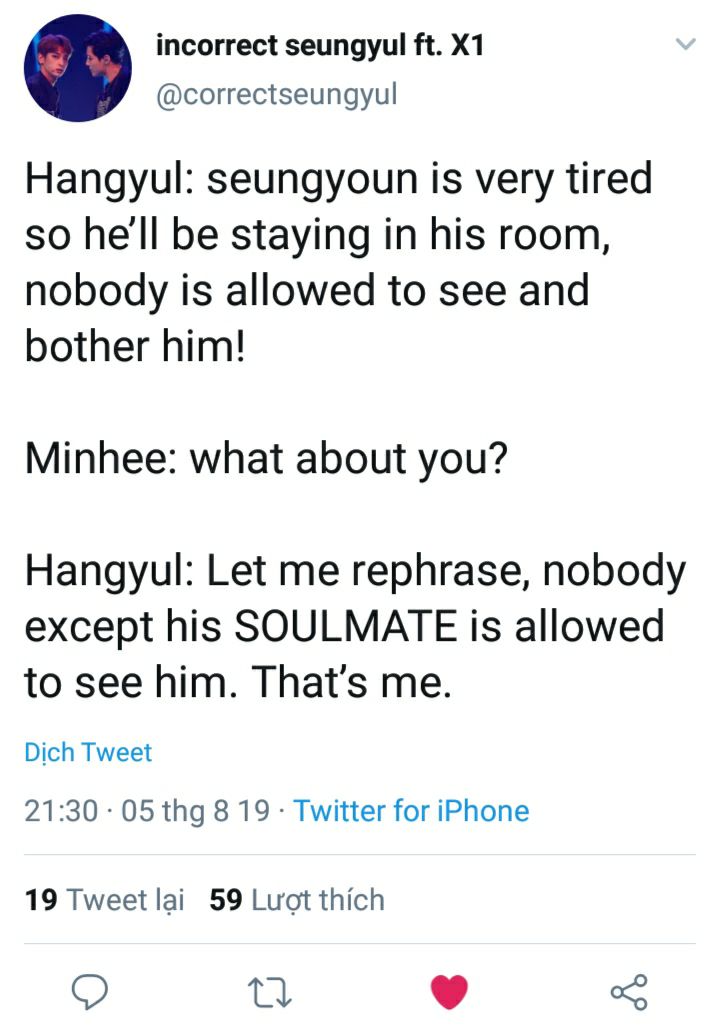This screenshot has width=719, height=1036.
Task: Select the first Hangyul paragraph text
Action: point(340,262)
